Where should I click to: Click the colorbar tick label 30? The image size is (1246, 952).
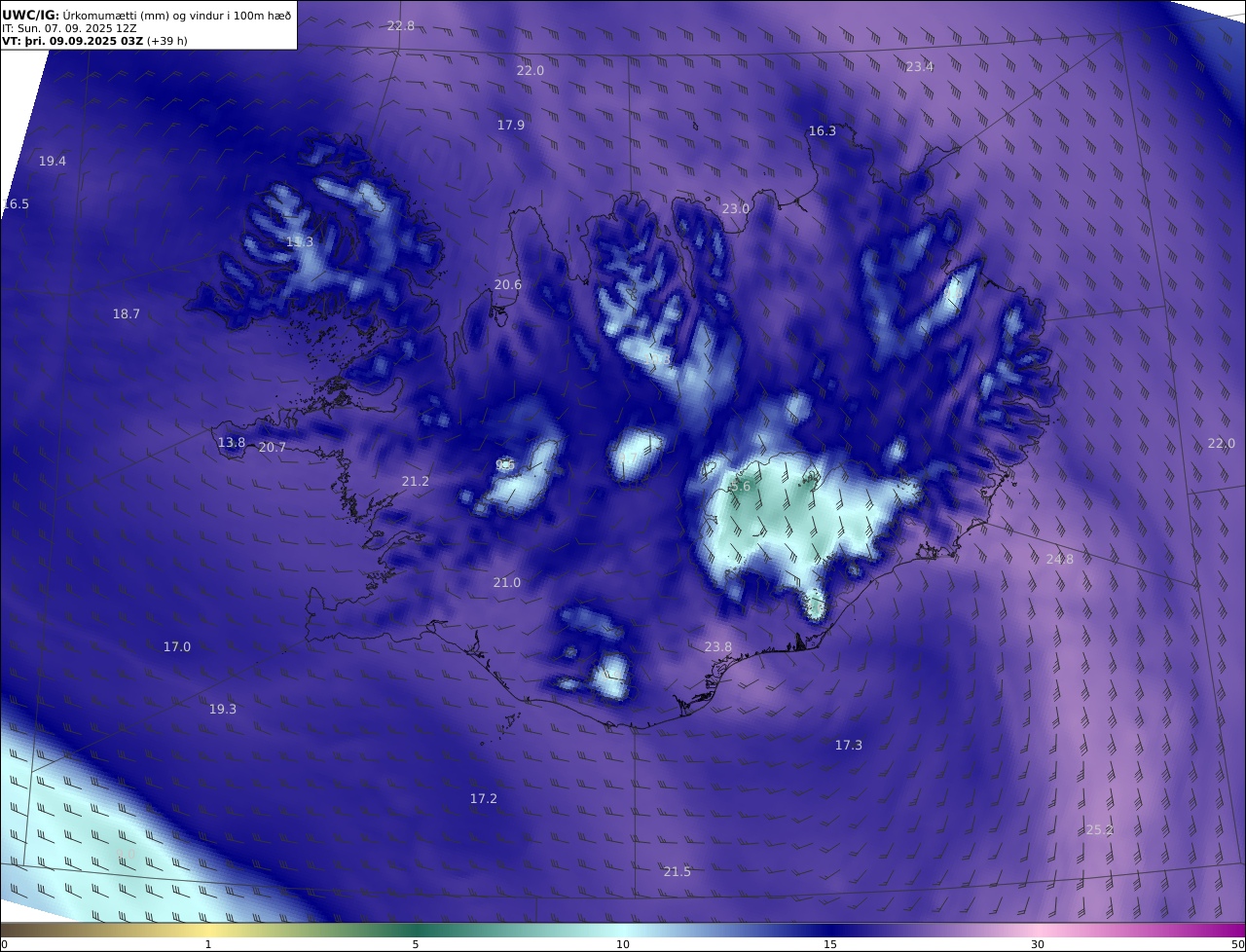coord(1038,944)
